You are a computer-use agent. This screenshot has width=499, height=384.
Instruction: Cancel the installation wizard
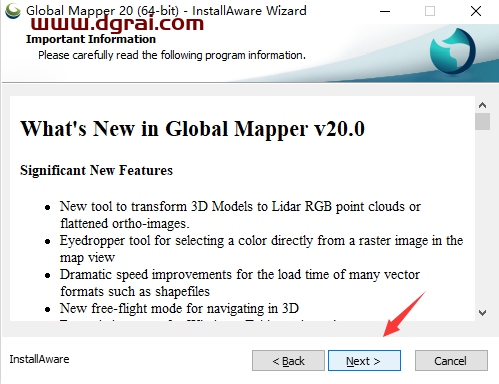tap(451, 360)
